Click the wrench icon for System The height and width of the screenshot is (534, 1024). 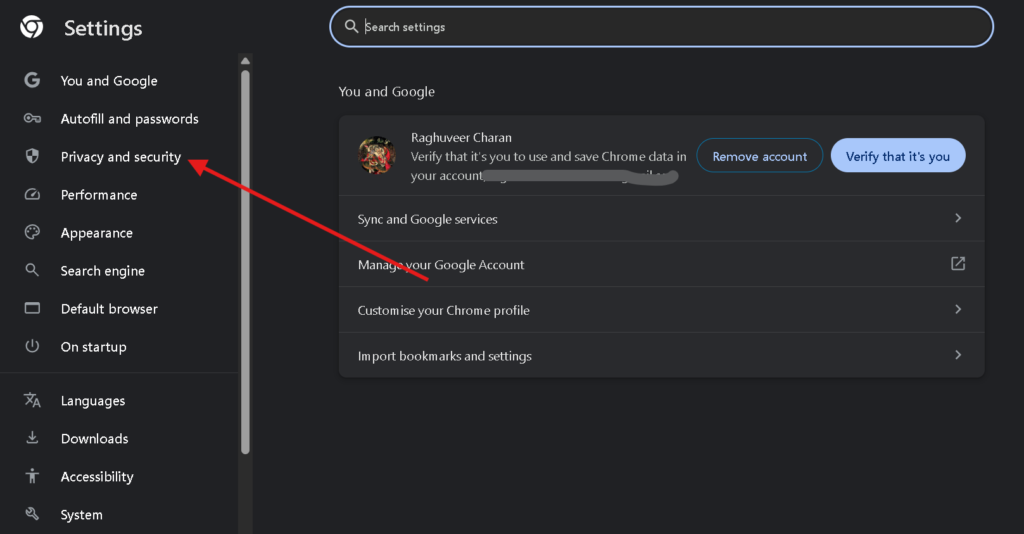[x=32, y=514]
